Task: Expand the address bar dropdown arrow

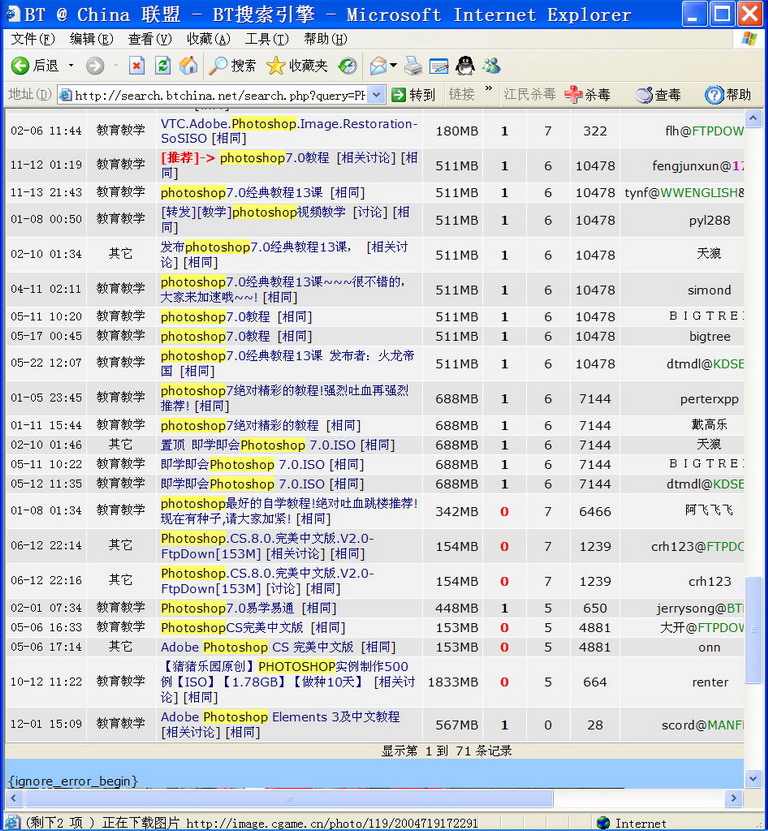Action: tap(376, 95)
